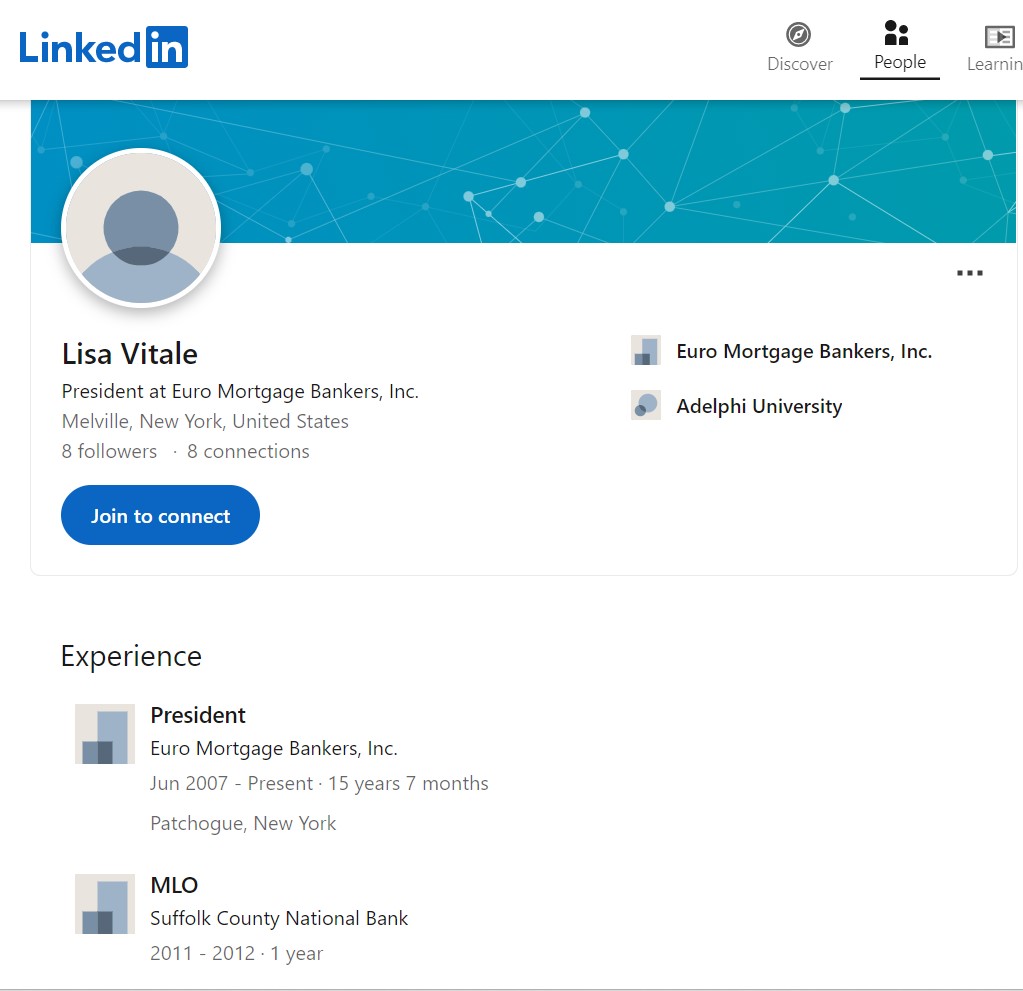Click the Join to connect button
This screenshot has height=991, width=1023.
pyautogui.click(x=160, y=515)
